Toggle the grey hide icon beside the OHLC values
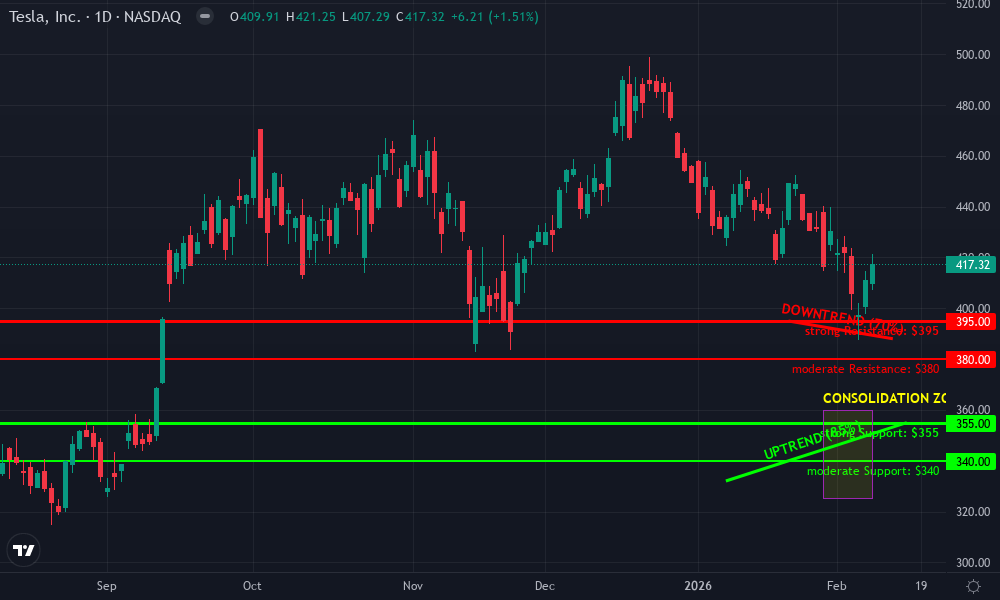The height and width of the screenshot is (600, 1000). click(x=205, y=16)
